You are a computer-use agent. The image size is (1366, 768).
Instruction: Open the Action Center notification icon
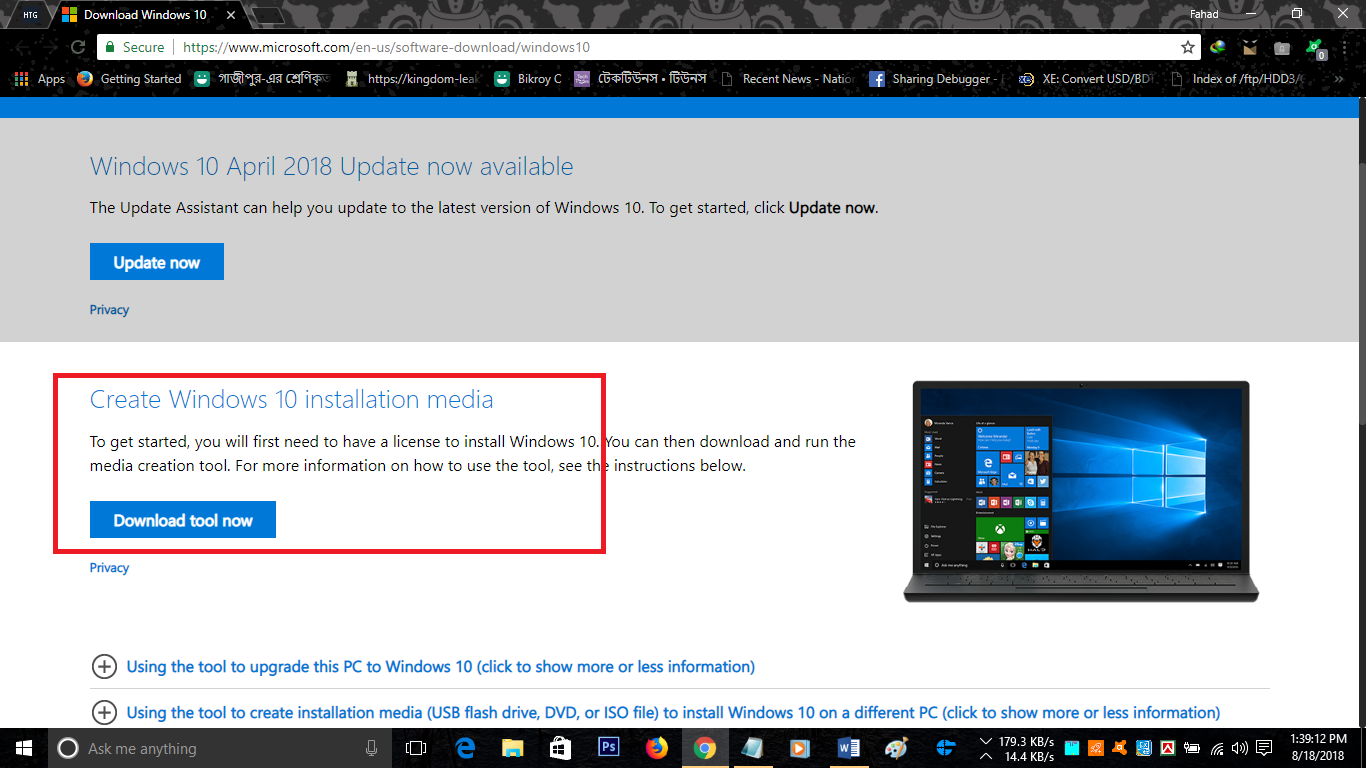(1264, 748)
